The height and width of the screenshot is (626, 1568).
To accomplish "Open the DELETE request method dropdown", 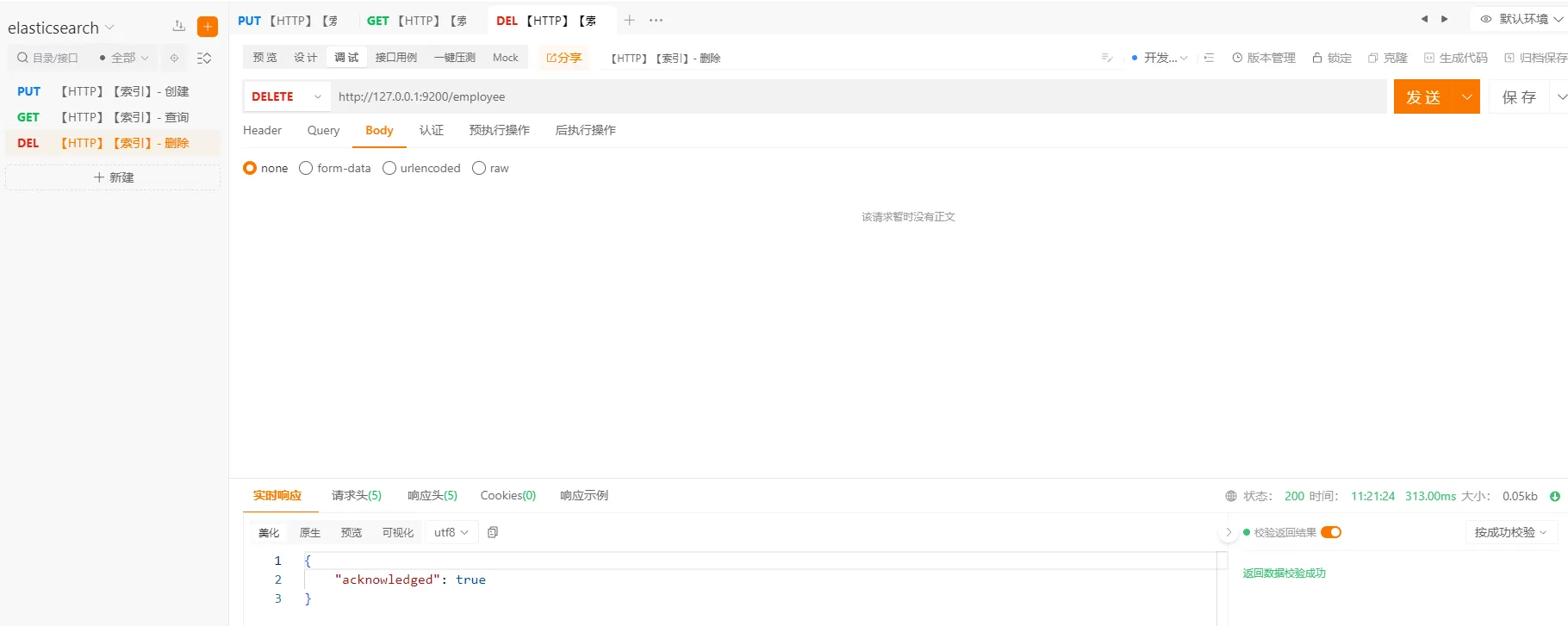I will point(287,96).
